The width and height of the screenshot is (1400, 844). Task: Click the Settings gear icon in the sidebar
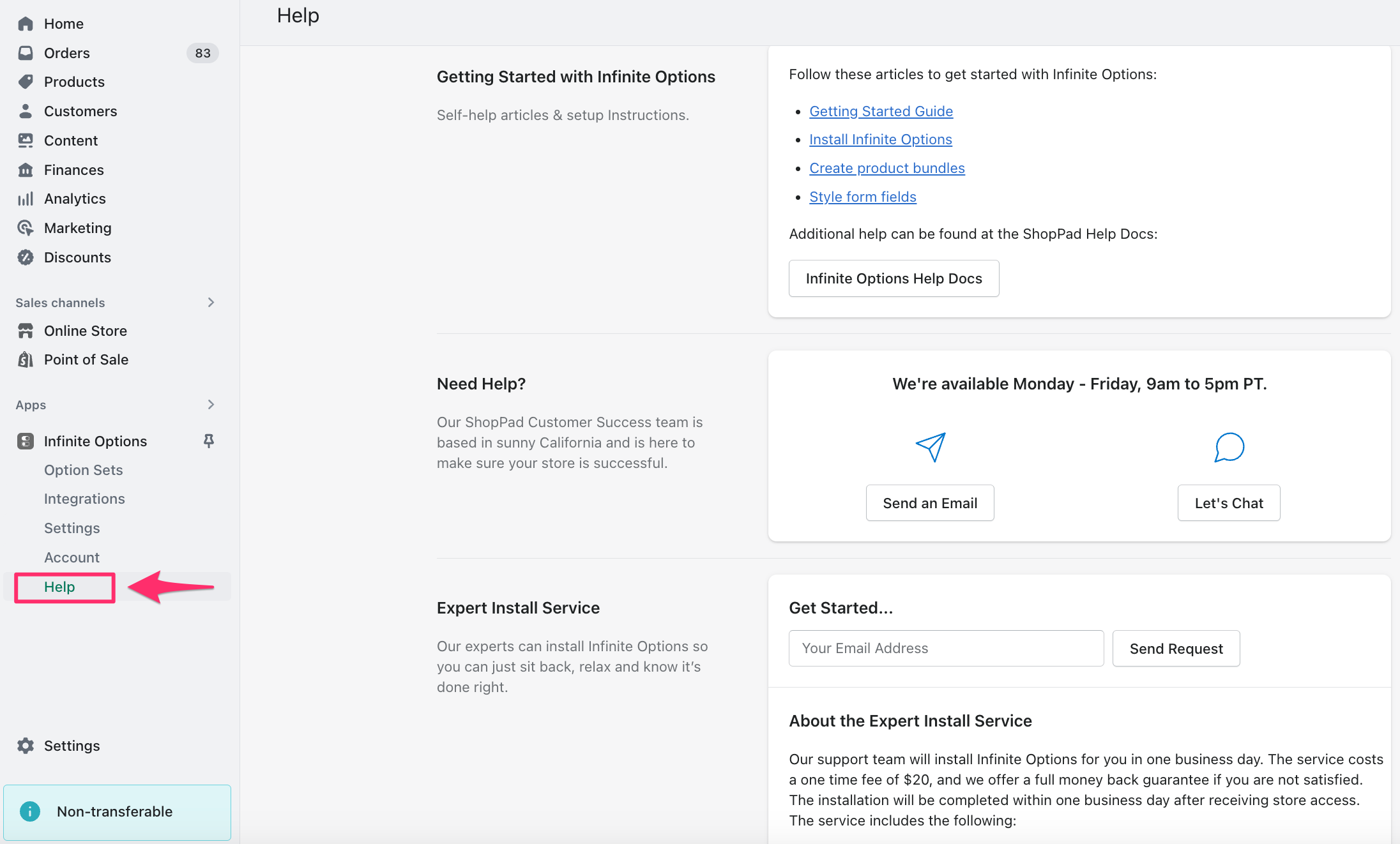tap(26, 746)
